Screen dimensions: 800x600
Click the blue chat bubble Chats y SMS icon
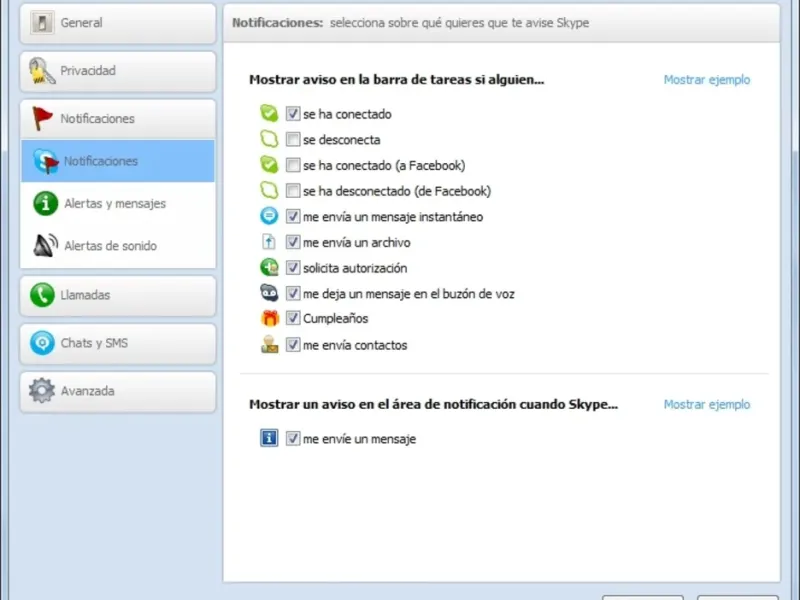coord(42,343)
